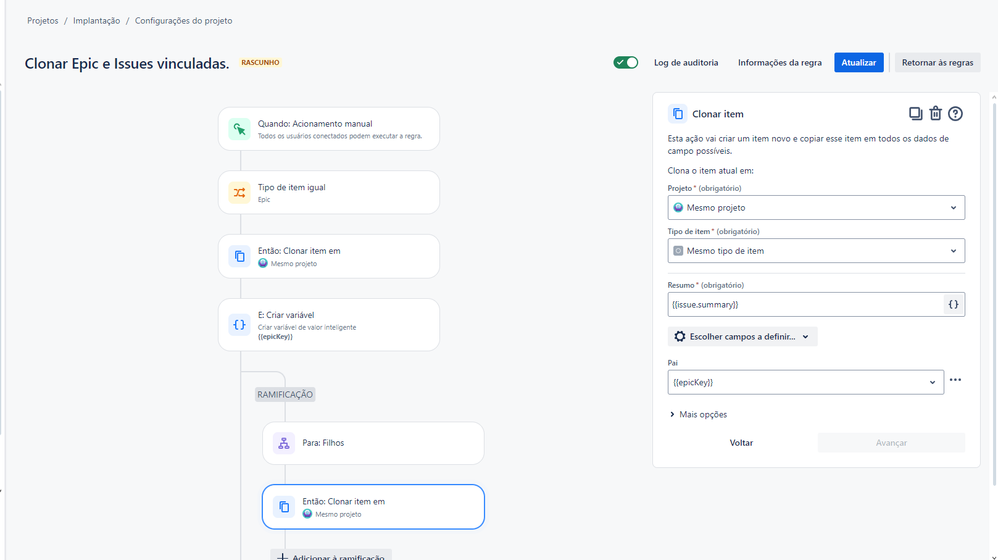Click the Avançar button

[891, 443]
